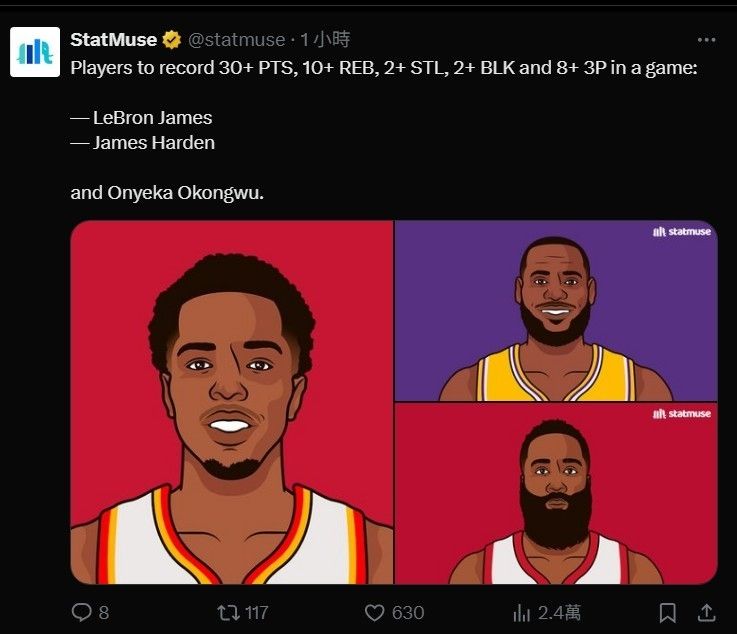Open the James Harden illustration

pyautogui.click(x=555, y=493)
